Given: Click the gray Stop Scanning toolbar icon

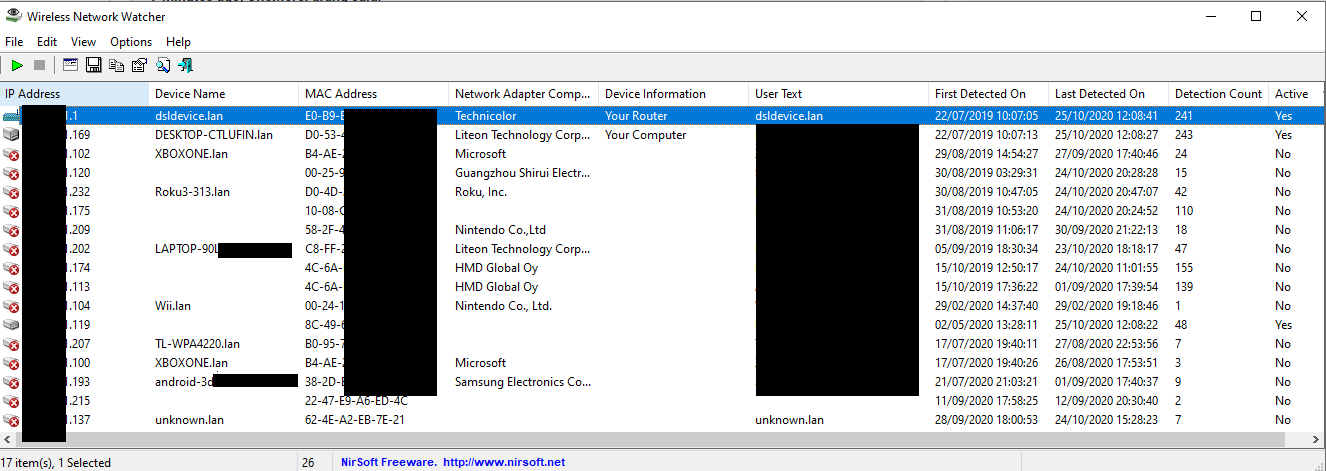Looking at the screenshot, I should (40, 65).
